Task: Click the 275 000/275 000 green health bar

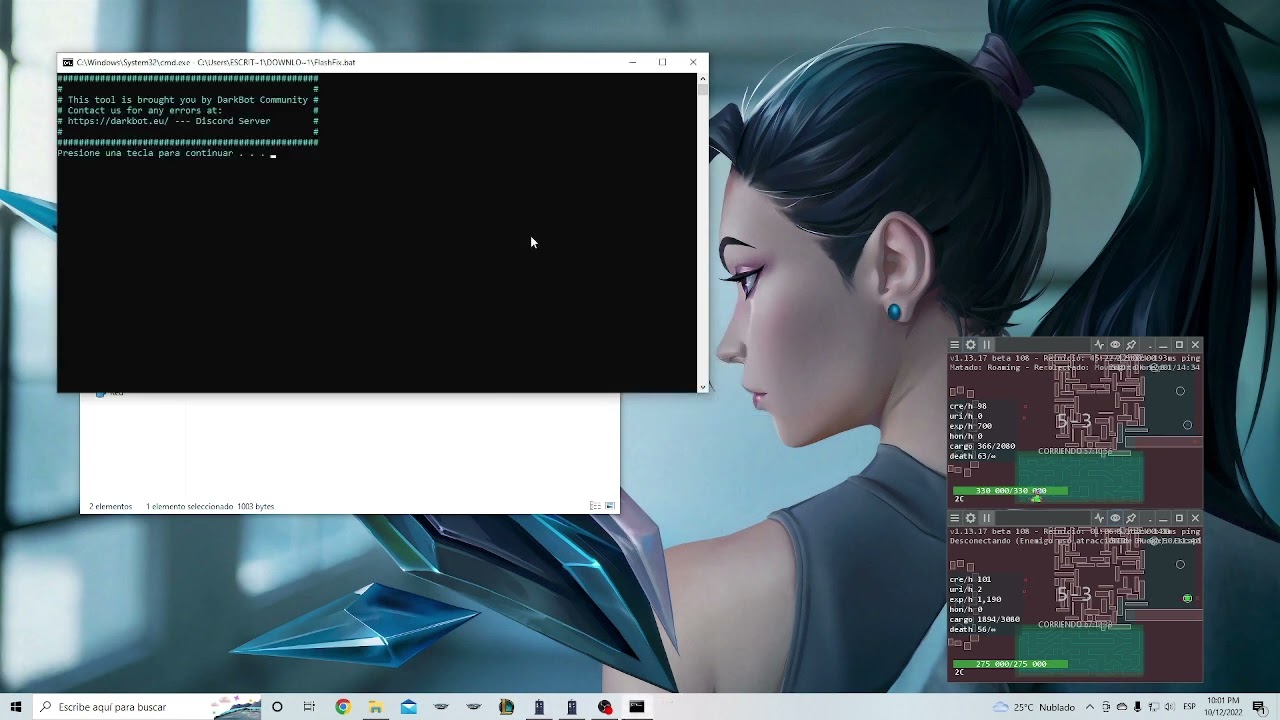Action: pyautogui.click(x=1010, y=664)
